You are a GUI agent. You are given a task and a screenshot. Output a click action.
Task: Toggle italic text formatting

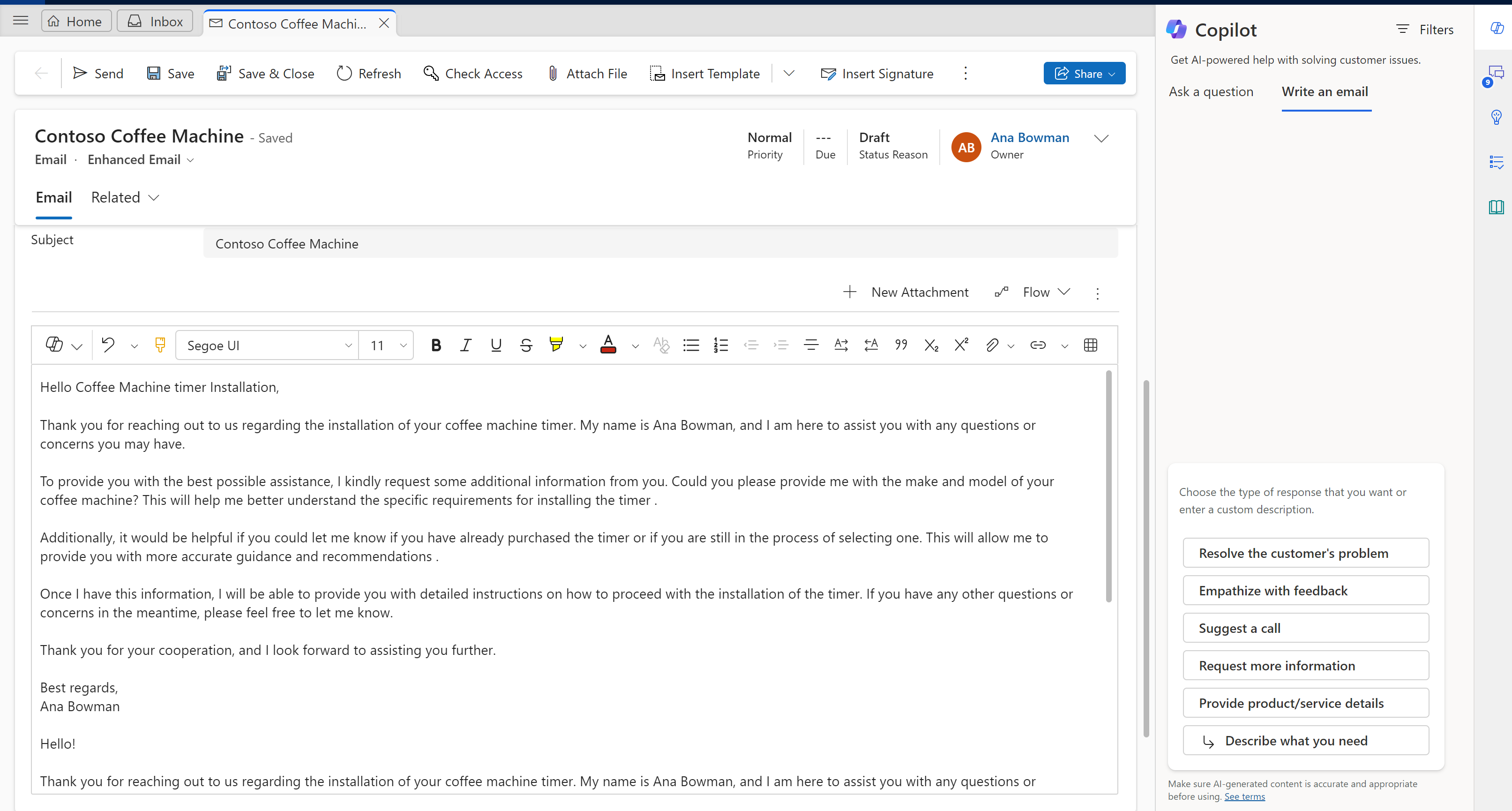466,345
